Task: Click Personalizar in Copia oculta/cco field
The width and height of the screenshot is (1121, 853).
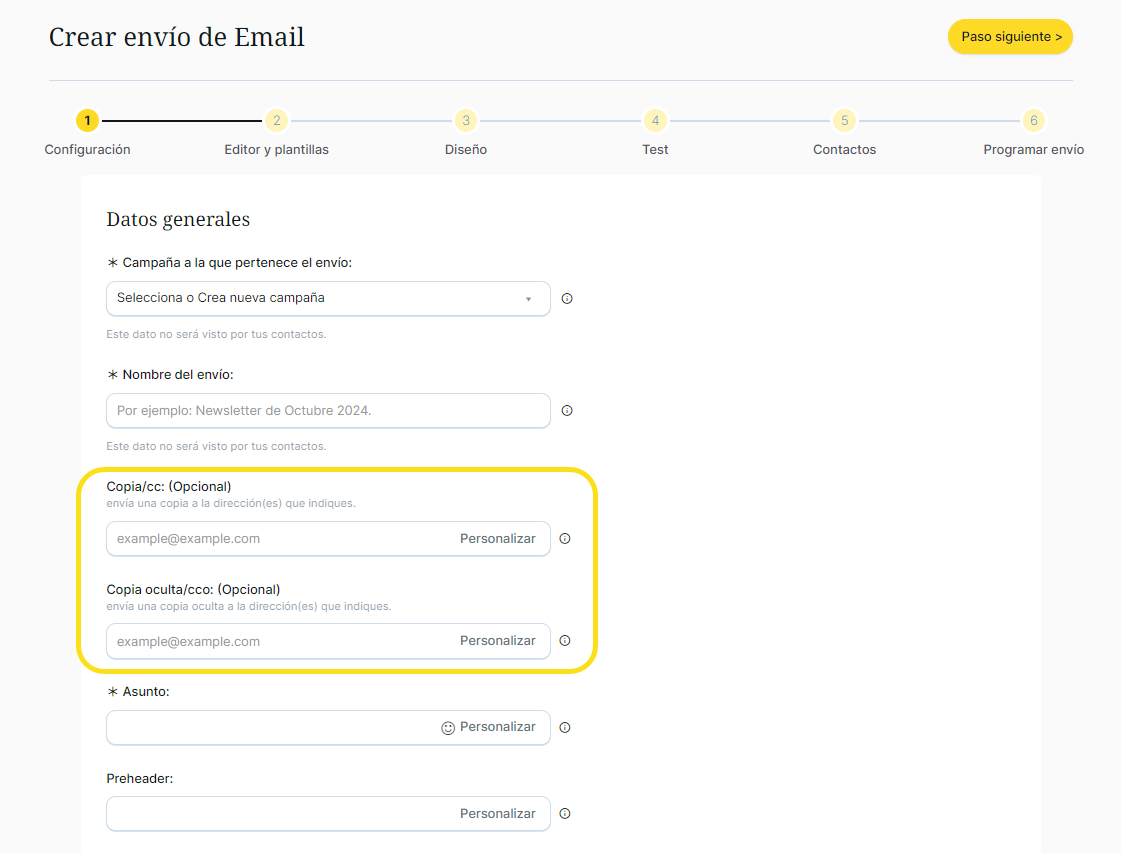Action: (497, 641)
